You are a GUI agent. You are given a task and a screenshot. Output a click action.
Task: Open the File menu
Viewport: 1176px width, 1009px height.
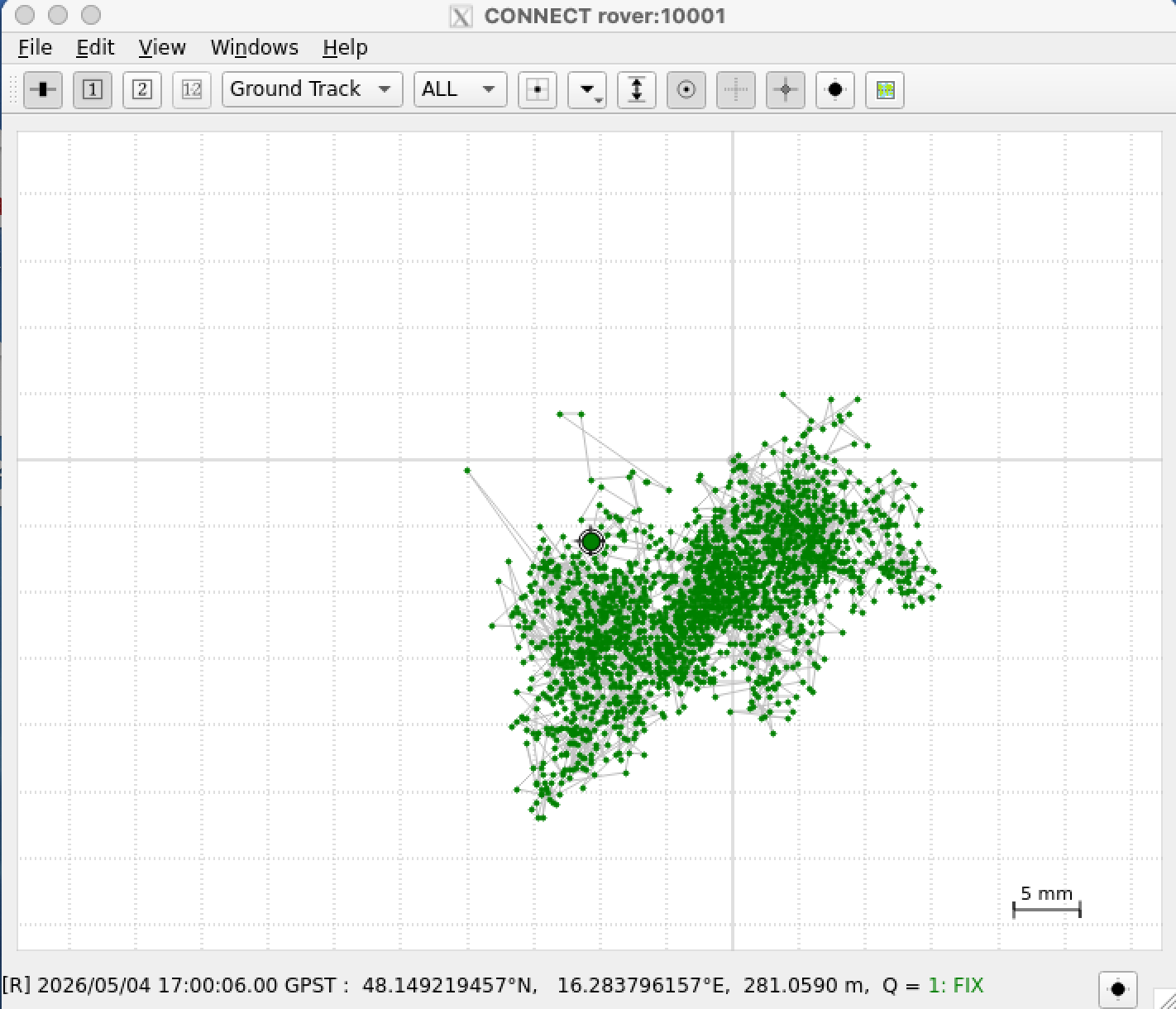(x=36, y=48)
